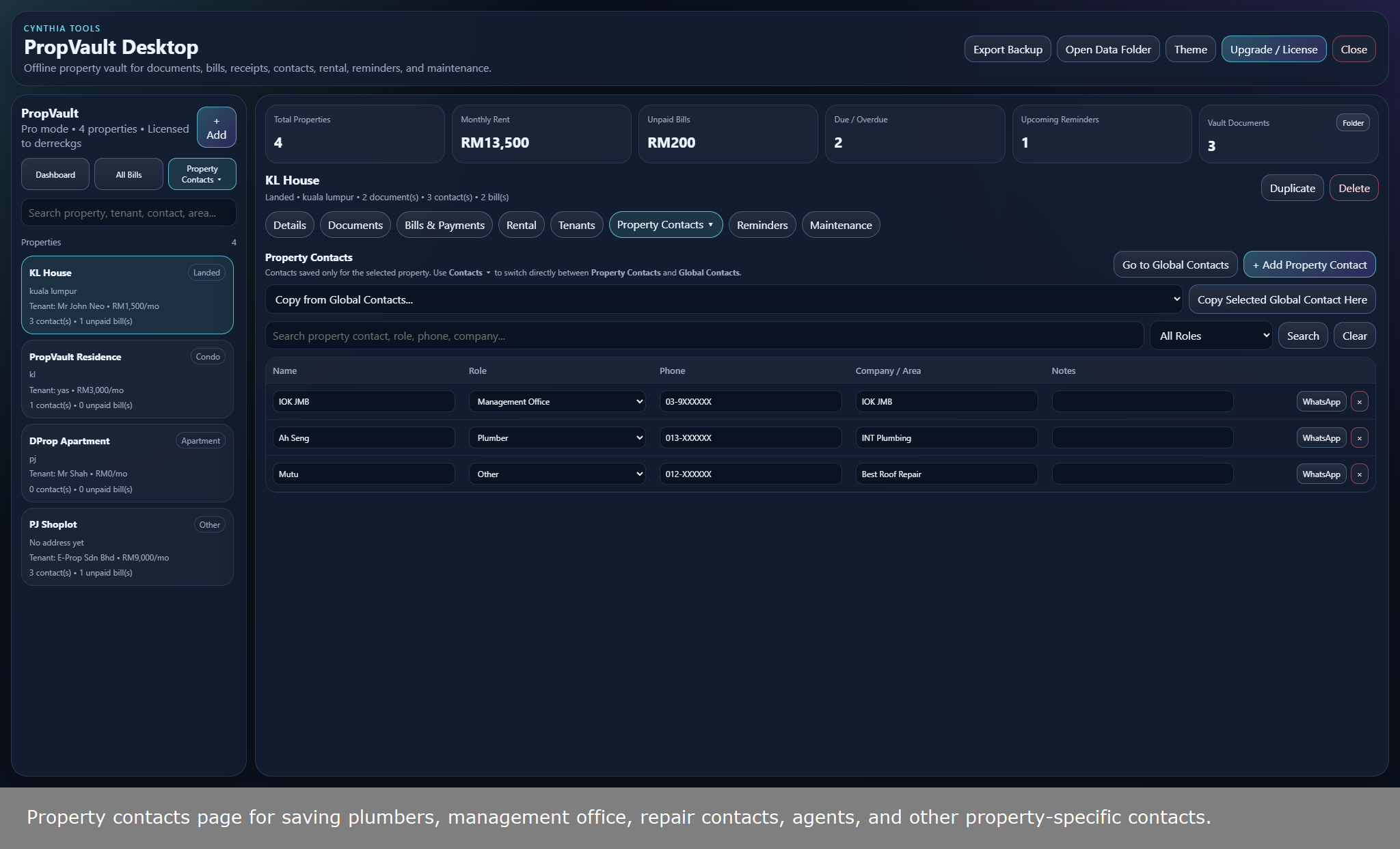Edit the Mutu name field
The height and width of the screenshot is (849, 1400).
(364, 474)
